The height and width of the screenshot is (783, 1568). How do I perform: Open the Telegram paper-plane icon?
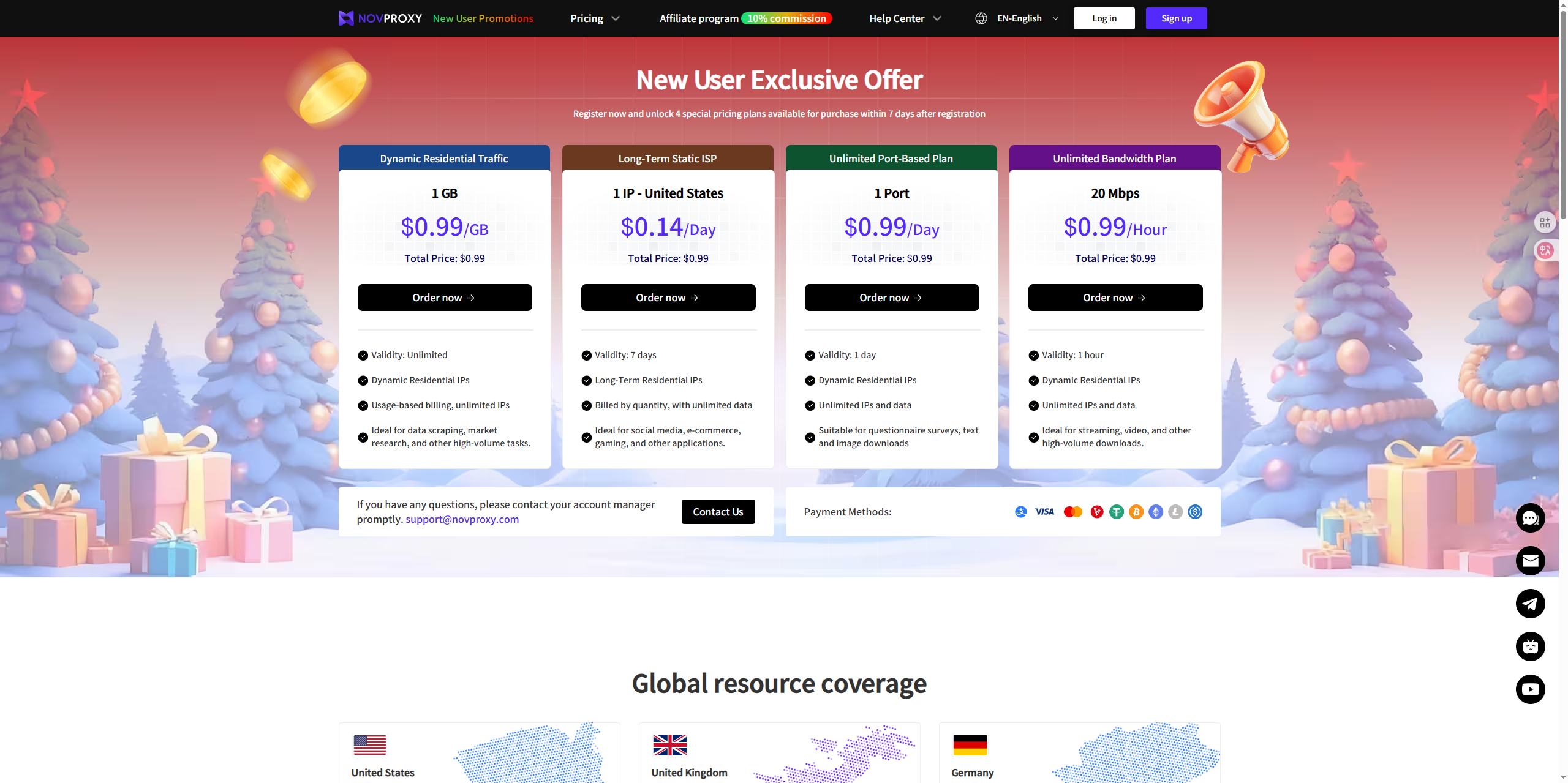coord(1530,604)
